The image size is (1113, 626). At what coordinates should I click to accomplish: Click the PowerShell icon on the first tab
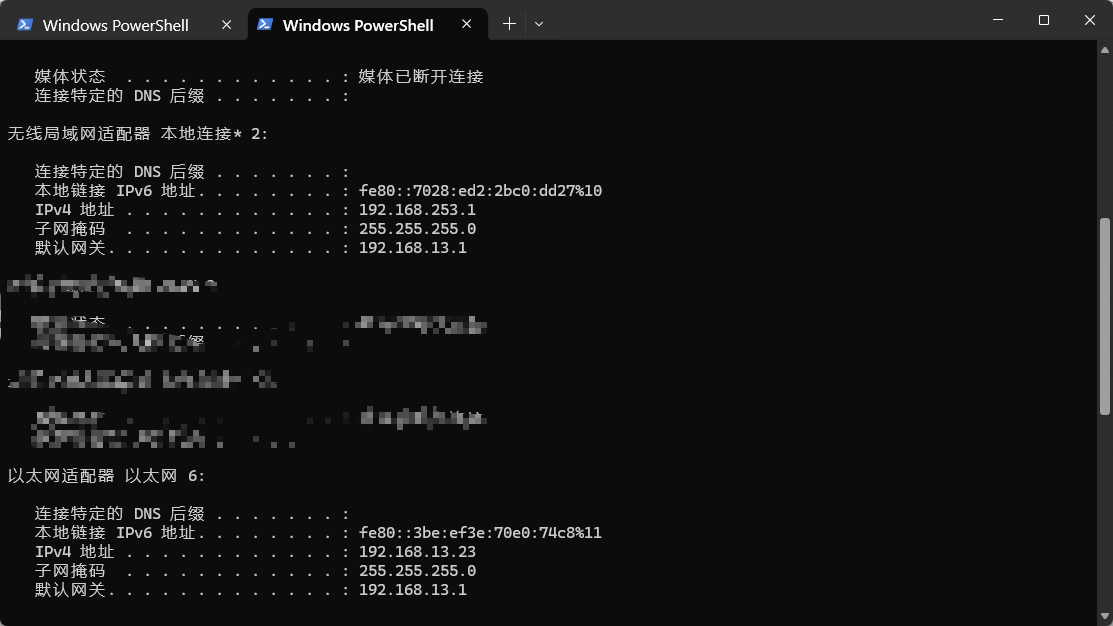tap(25, 25)
